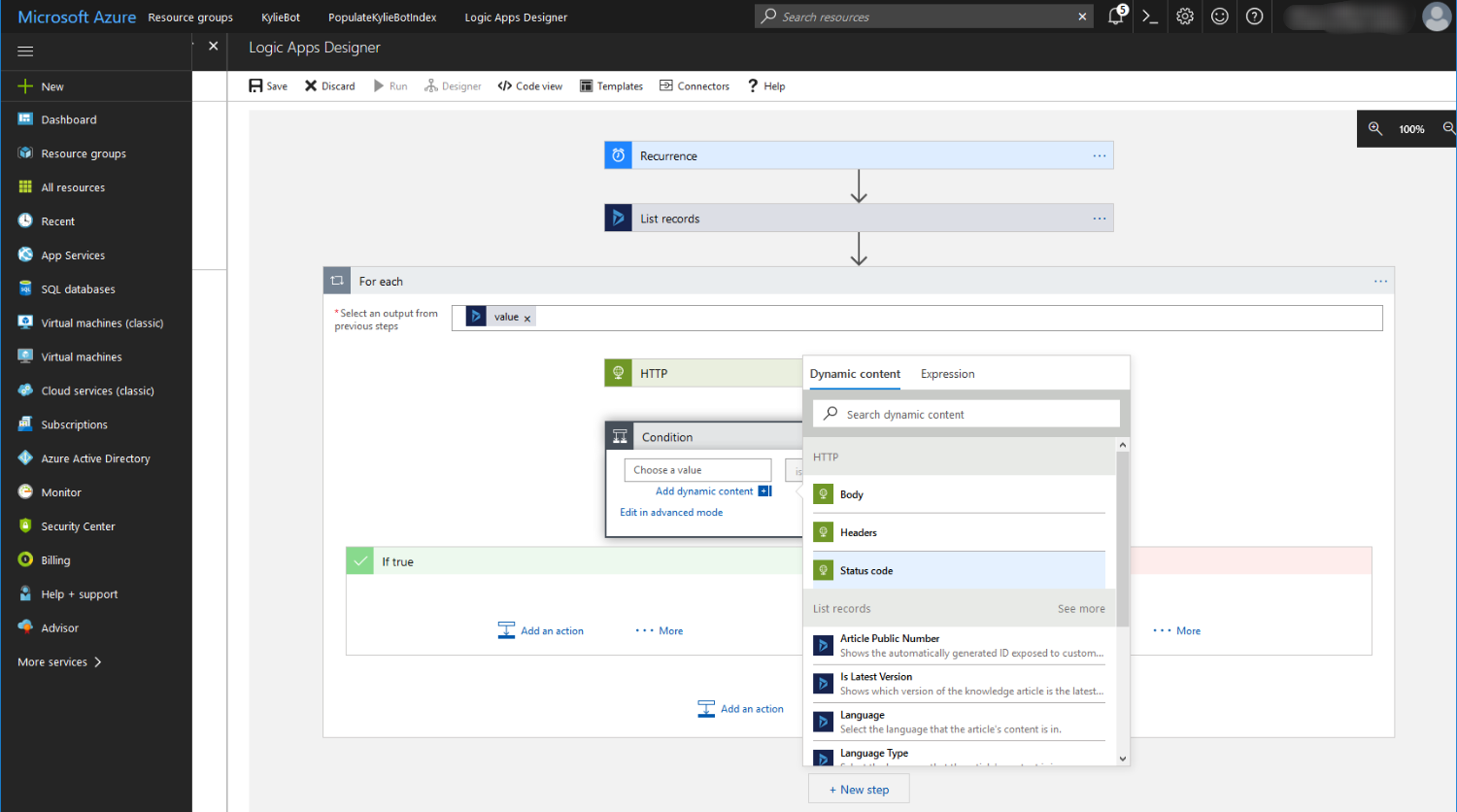Click the Search dynamic content field
This screenshot has height=812, width=1457.
[x=966, y=415]
